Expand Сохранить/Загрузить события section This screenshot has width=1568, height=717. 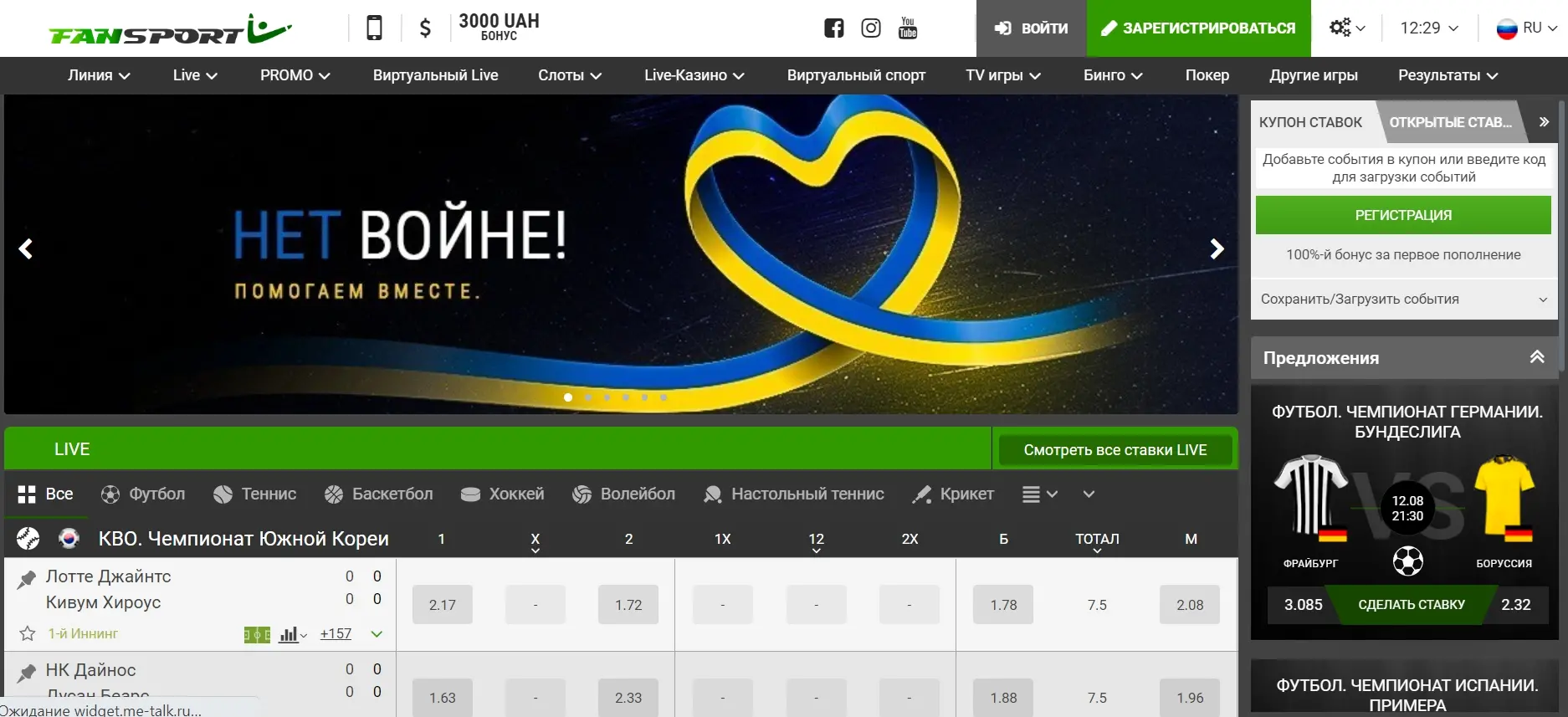click(x=1403, y=300)
